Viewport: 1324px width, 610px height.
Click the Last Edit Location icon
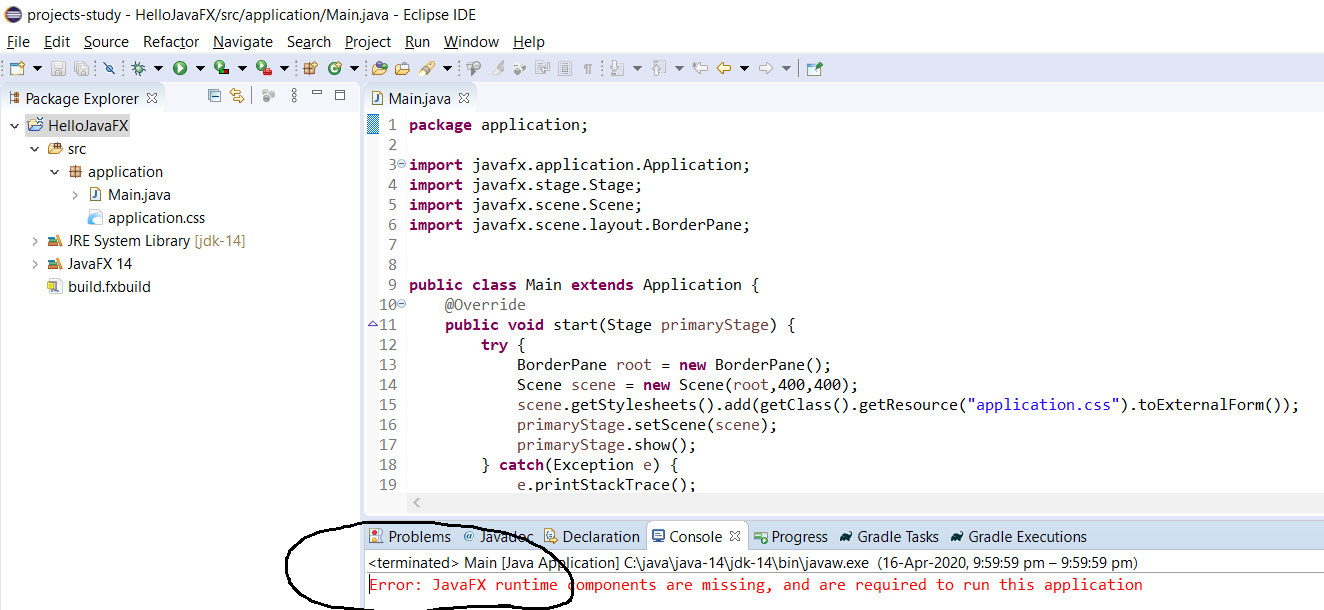click(700, 68)
